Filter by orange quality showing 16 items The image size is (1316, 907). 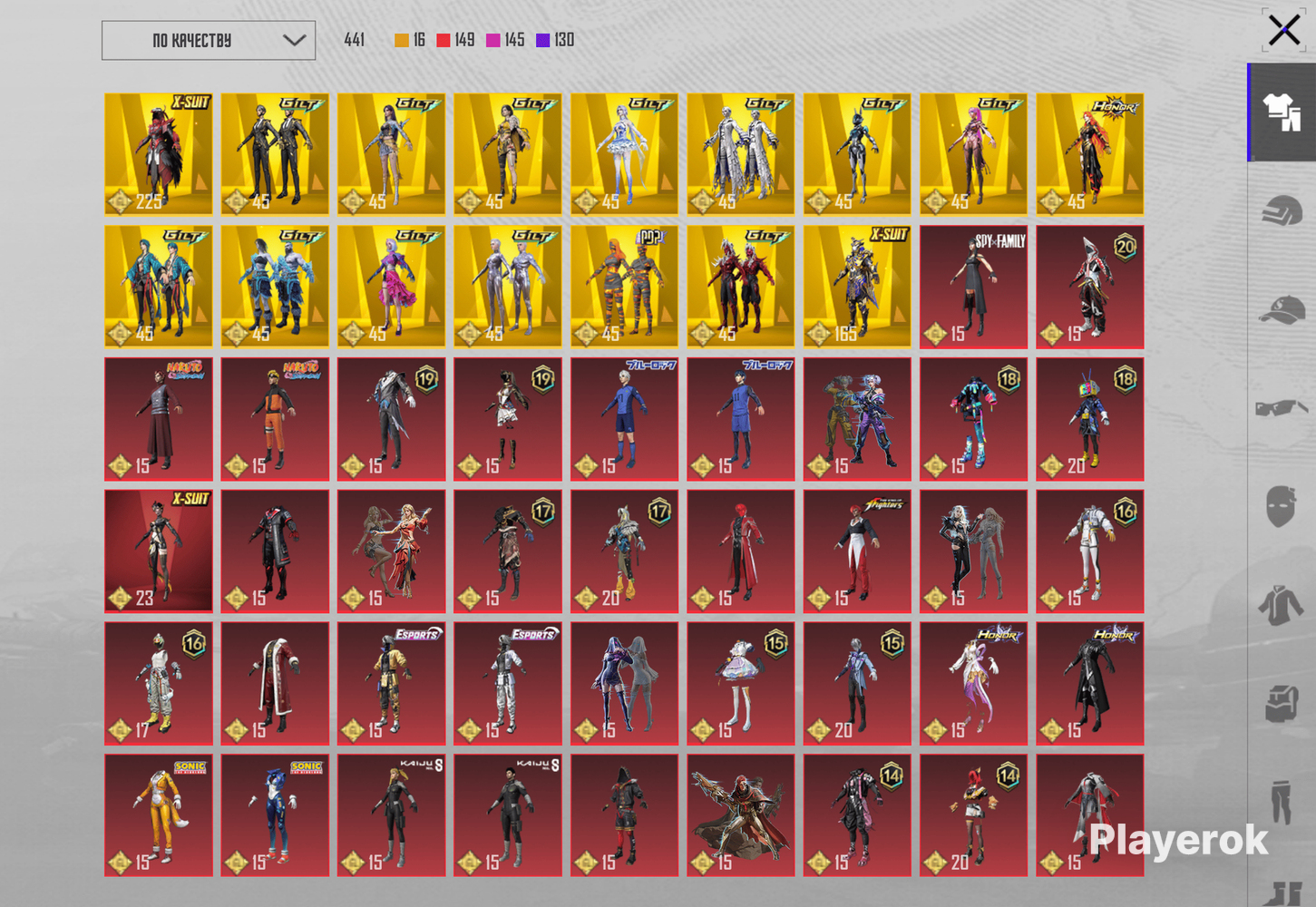click(x=410, y=40)
